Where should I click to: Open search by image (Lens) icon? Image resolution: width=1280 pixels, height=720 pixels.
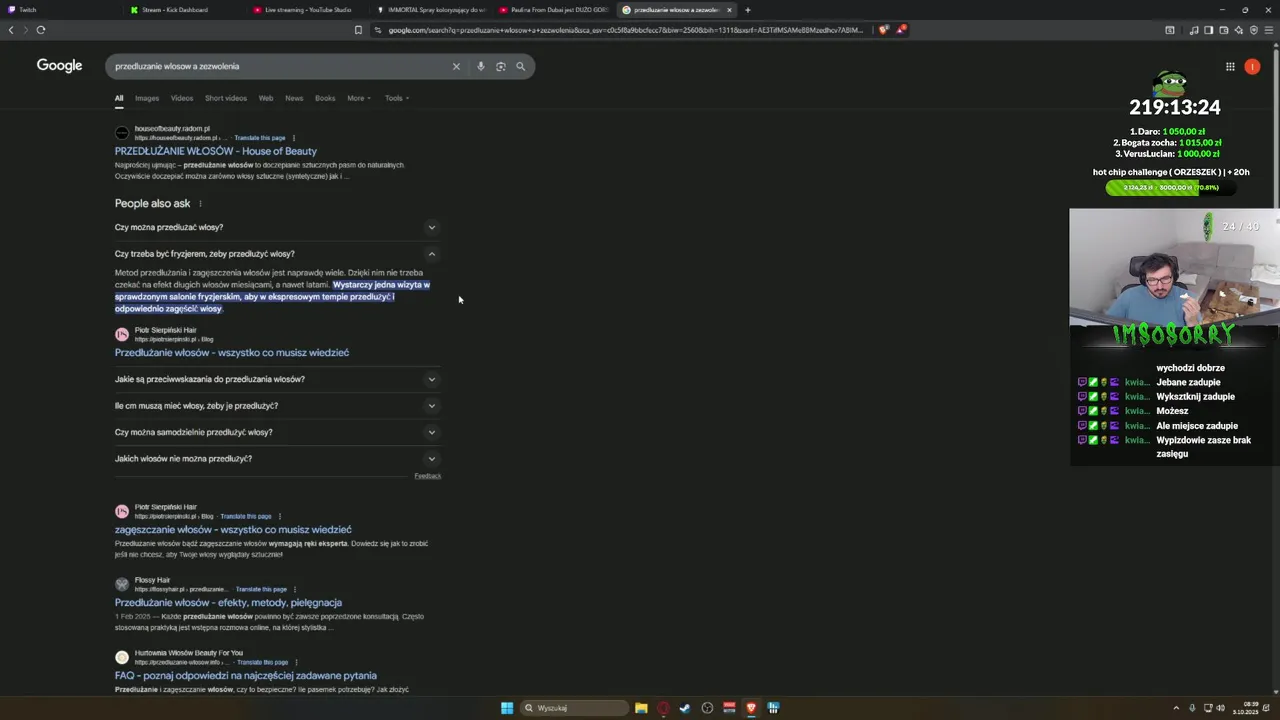coord(501,66)
